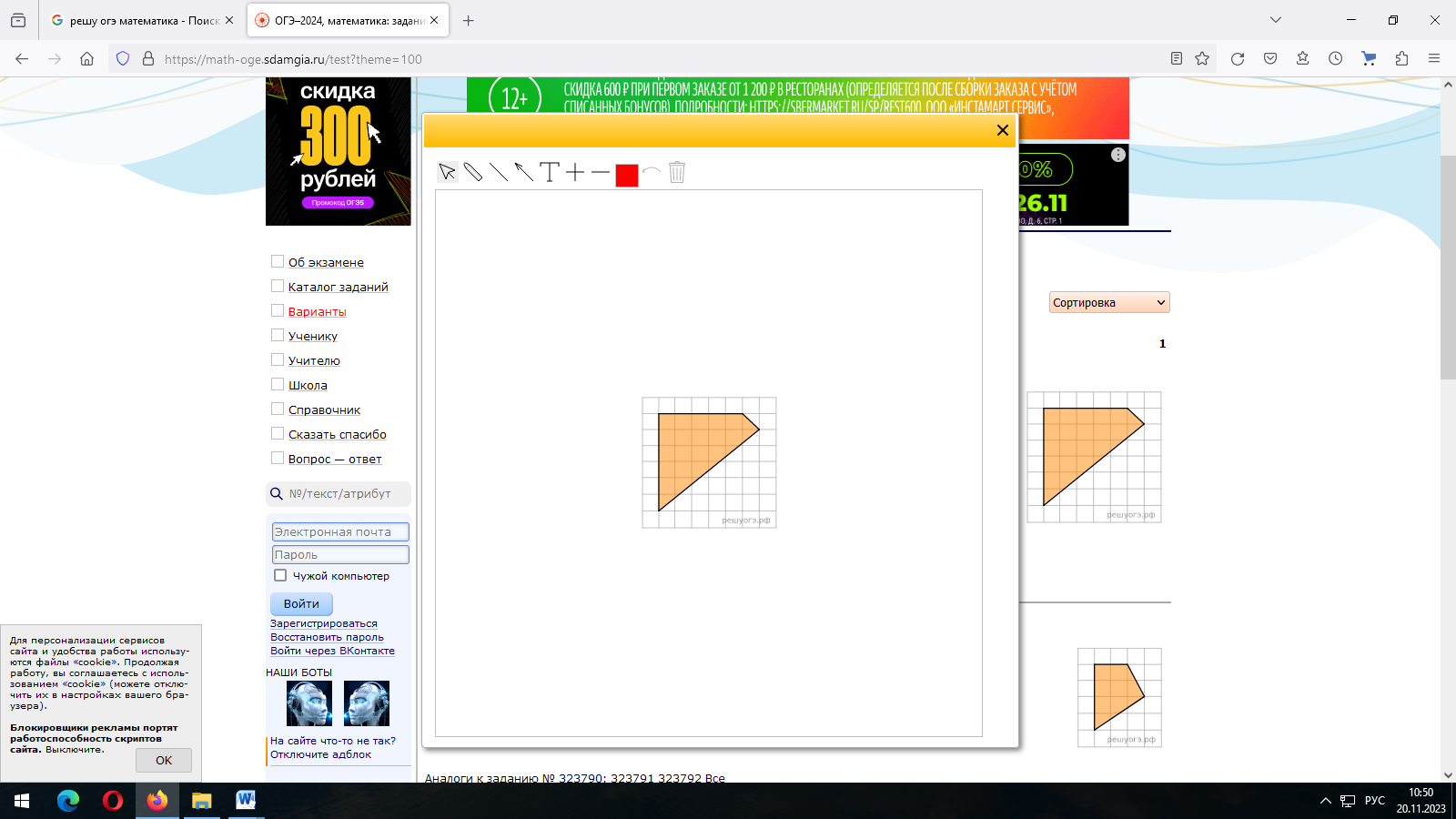The height and width of the screenshot is (819, 1456).
Task: Click the Войти login button
Action: (301, 603)
